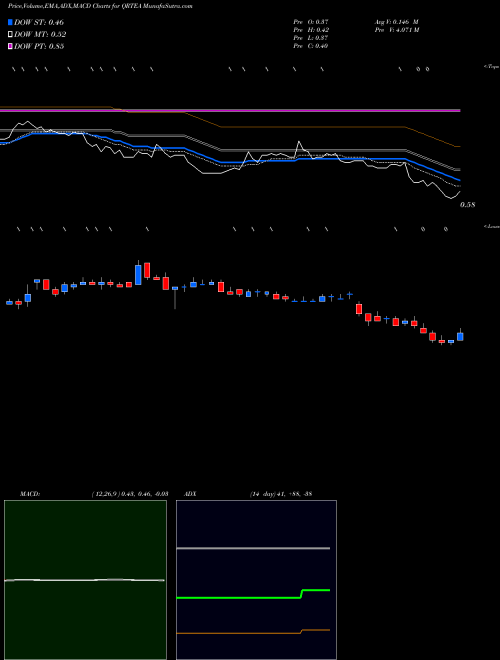Click the chart title mentioning QRTEA MunafaSutra.com

coord(100,7)
